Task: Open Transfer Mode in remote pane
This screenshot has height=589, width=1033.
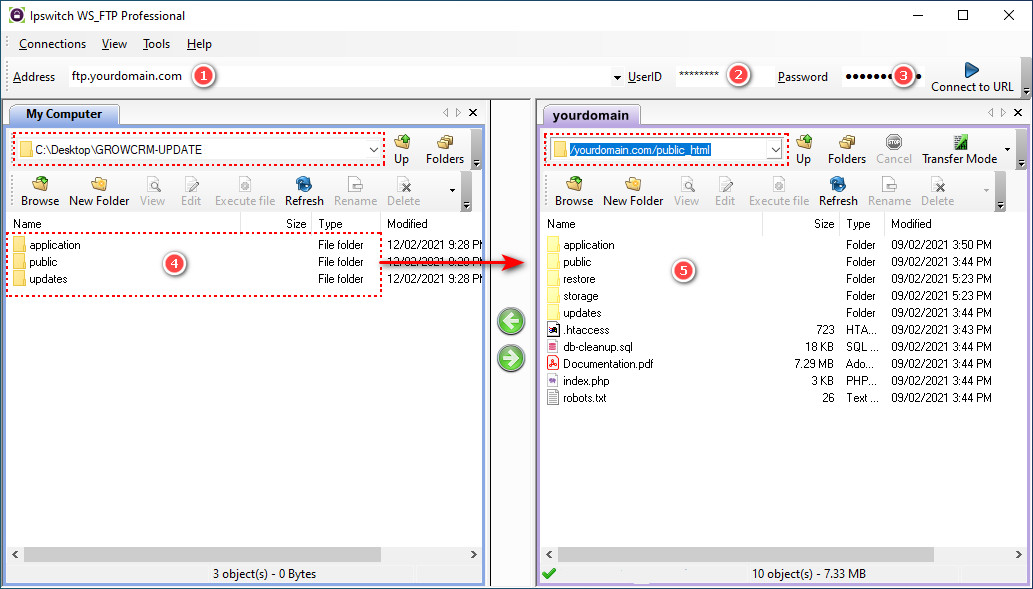Action: (x=959, y=150)
